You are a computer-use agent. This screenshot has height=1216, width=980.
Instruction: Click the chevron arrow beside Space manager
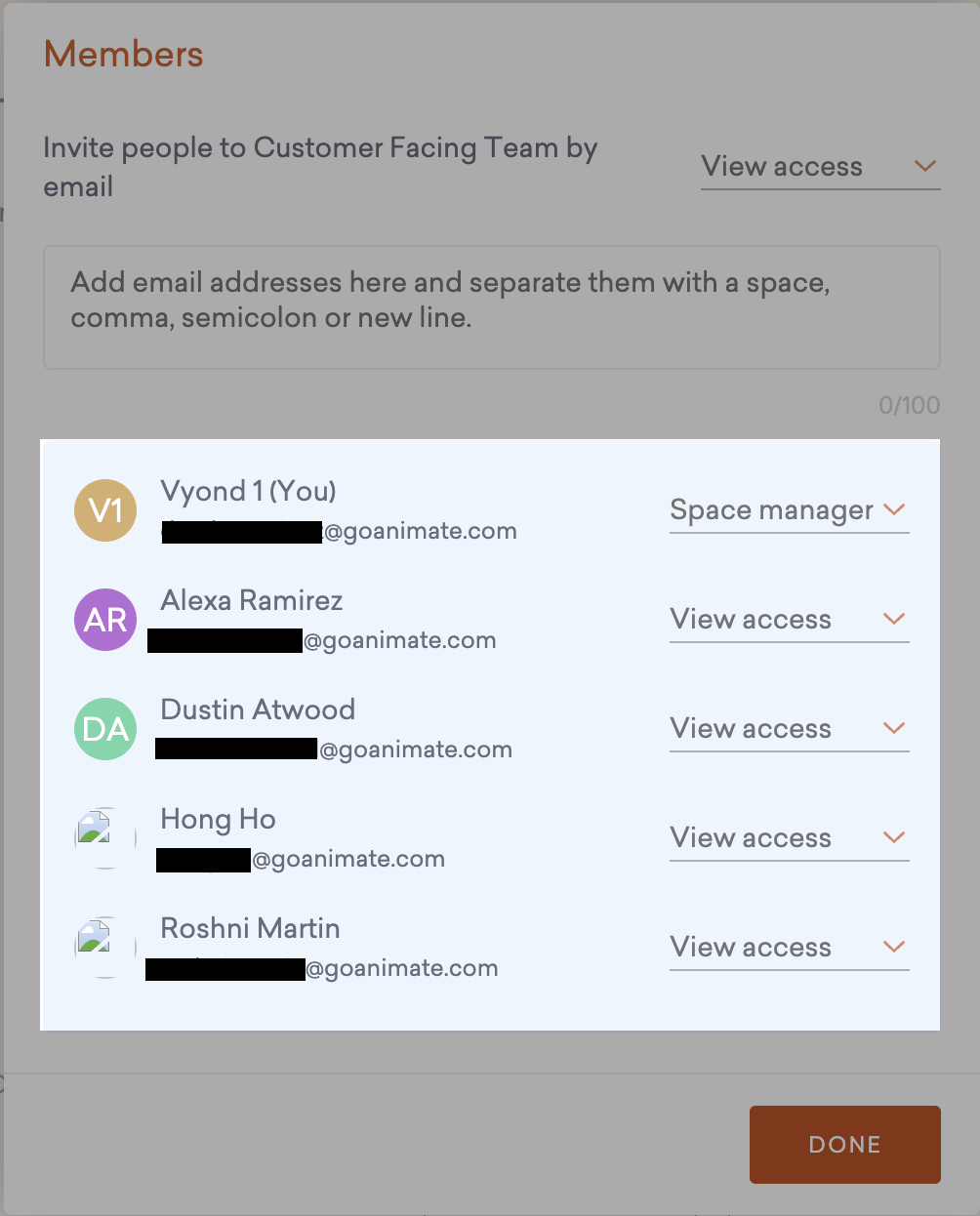tap(894, 509)
